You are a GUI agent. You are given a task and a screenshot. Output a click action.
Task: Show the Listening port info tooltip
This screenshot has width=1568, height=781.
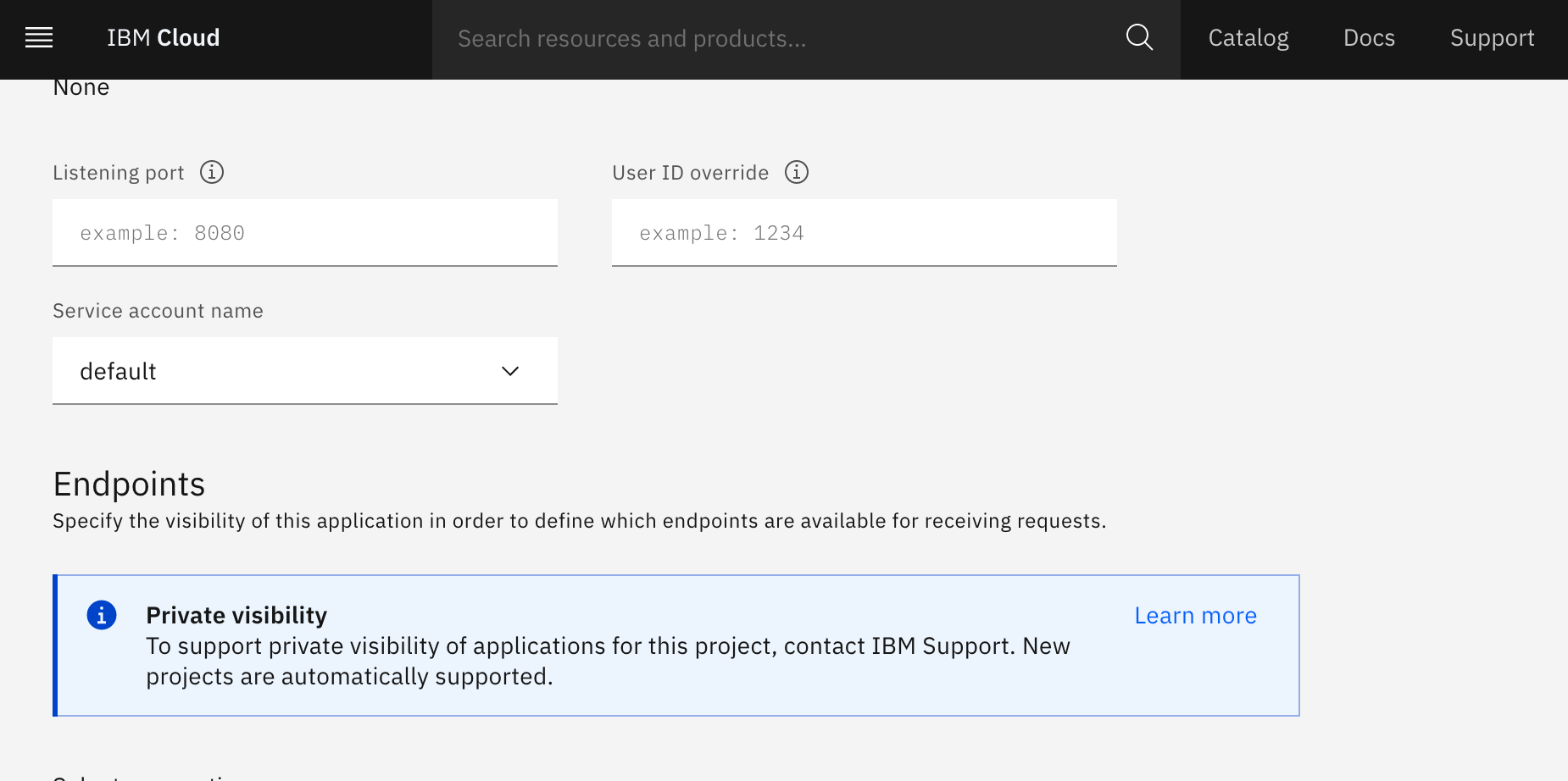(x=212, y=173)
